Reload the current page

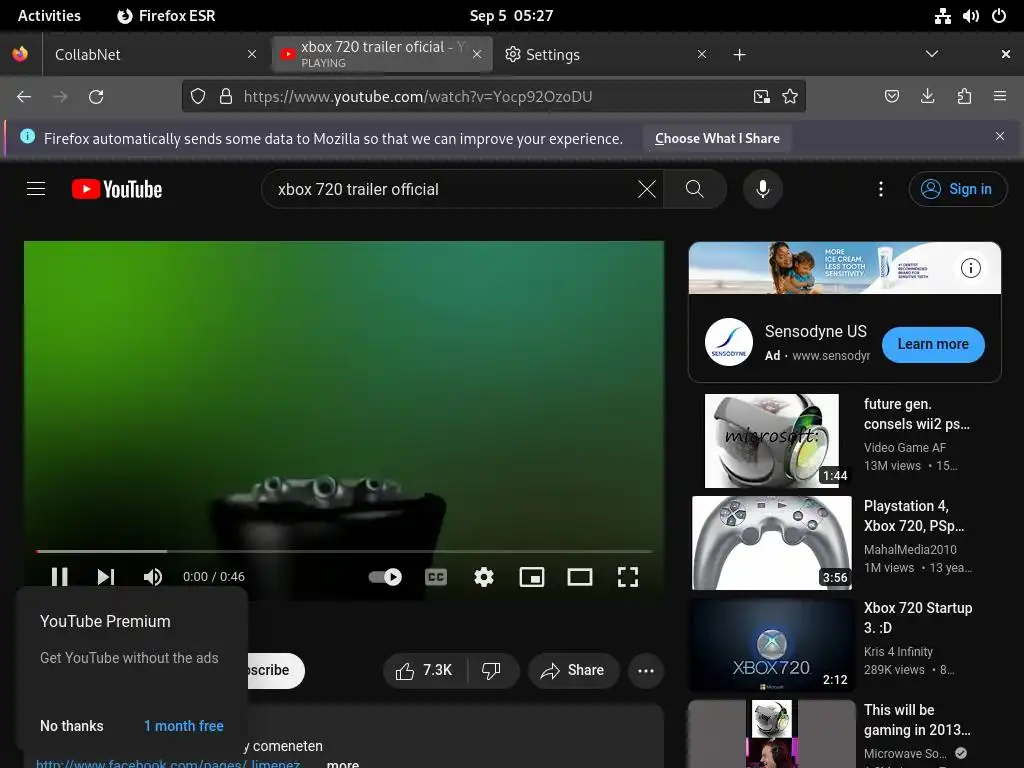(x=96, y=97)
